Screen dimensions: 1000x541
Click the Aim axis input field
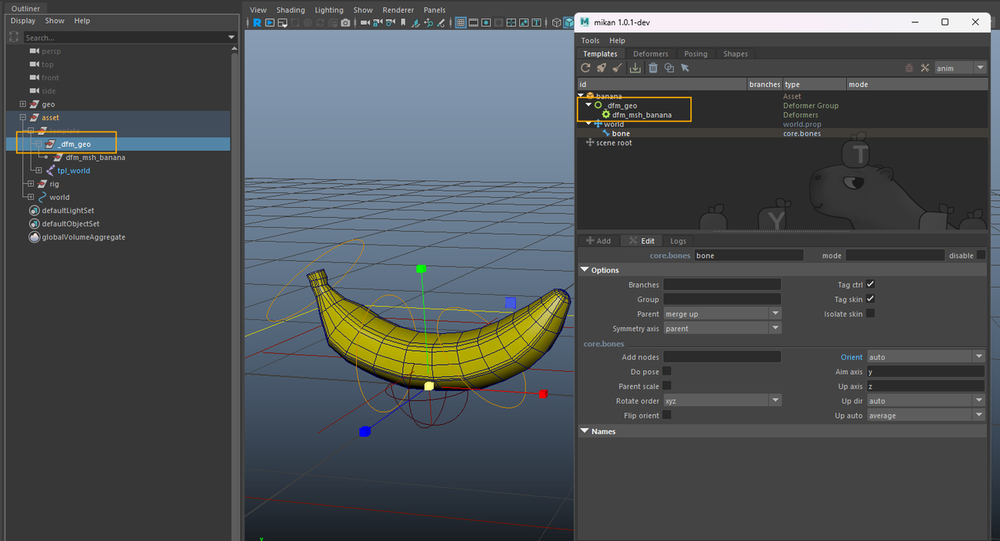coord(925,371)
